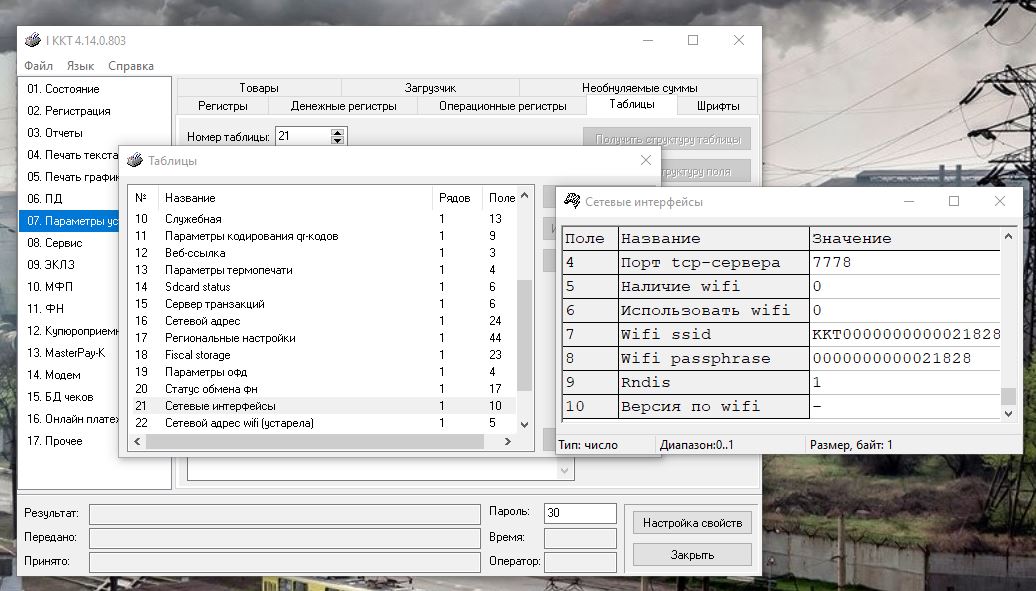Click the Закрыть button
This screenshot has width=1036, height=591.
point(692,555)
